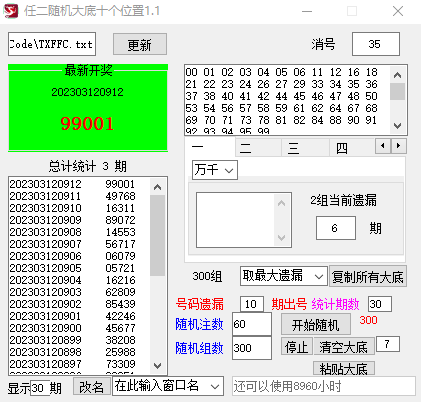421x402 pixels.
Task: Click the 2组当前遗漏 field showing 6
Action: coord(336,228)
